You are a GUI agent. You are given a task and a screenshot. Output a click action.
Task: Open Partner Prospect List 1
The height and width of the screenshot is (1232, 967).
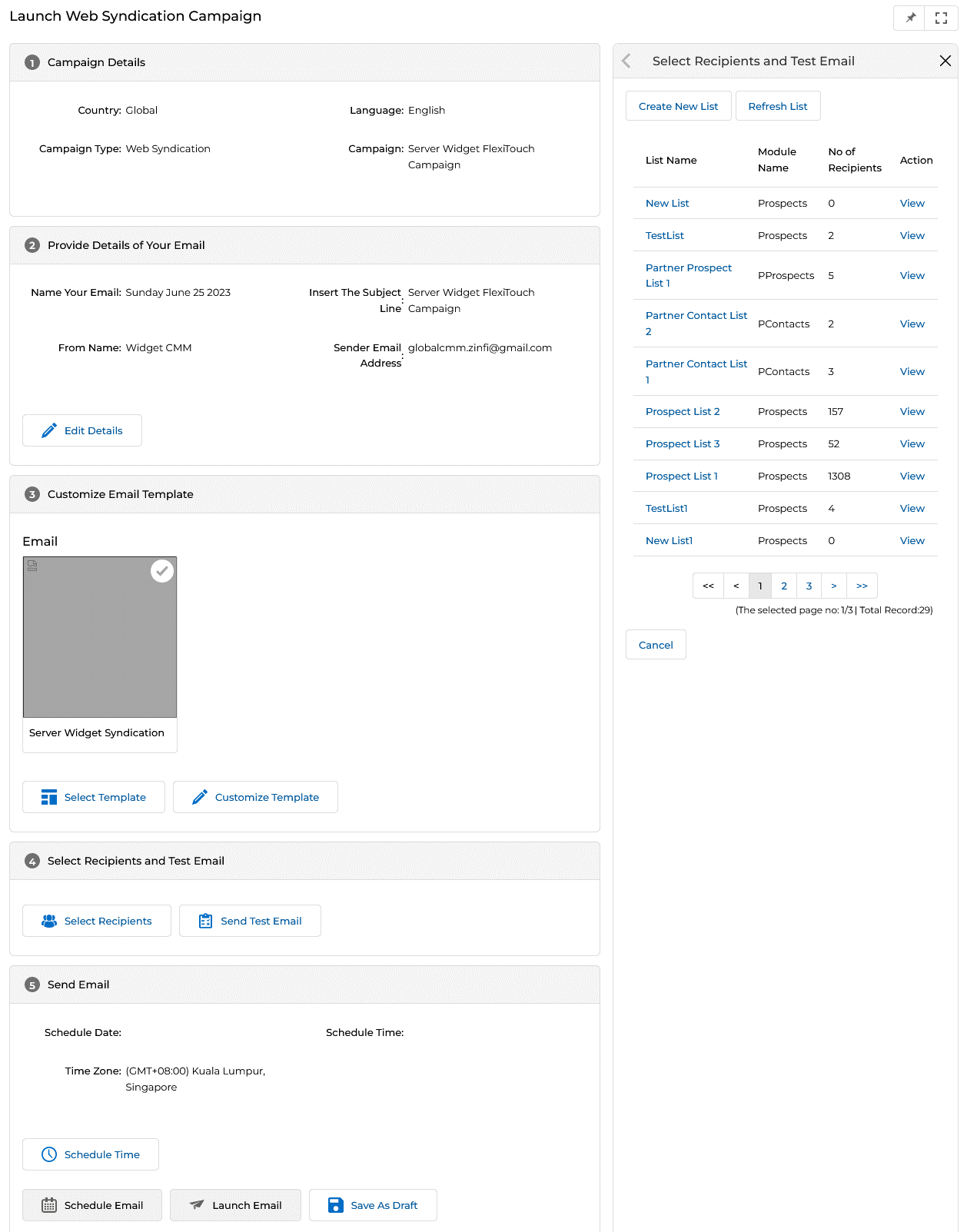point(689,275)
